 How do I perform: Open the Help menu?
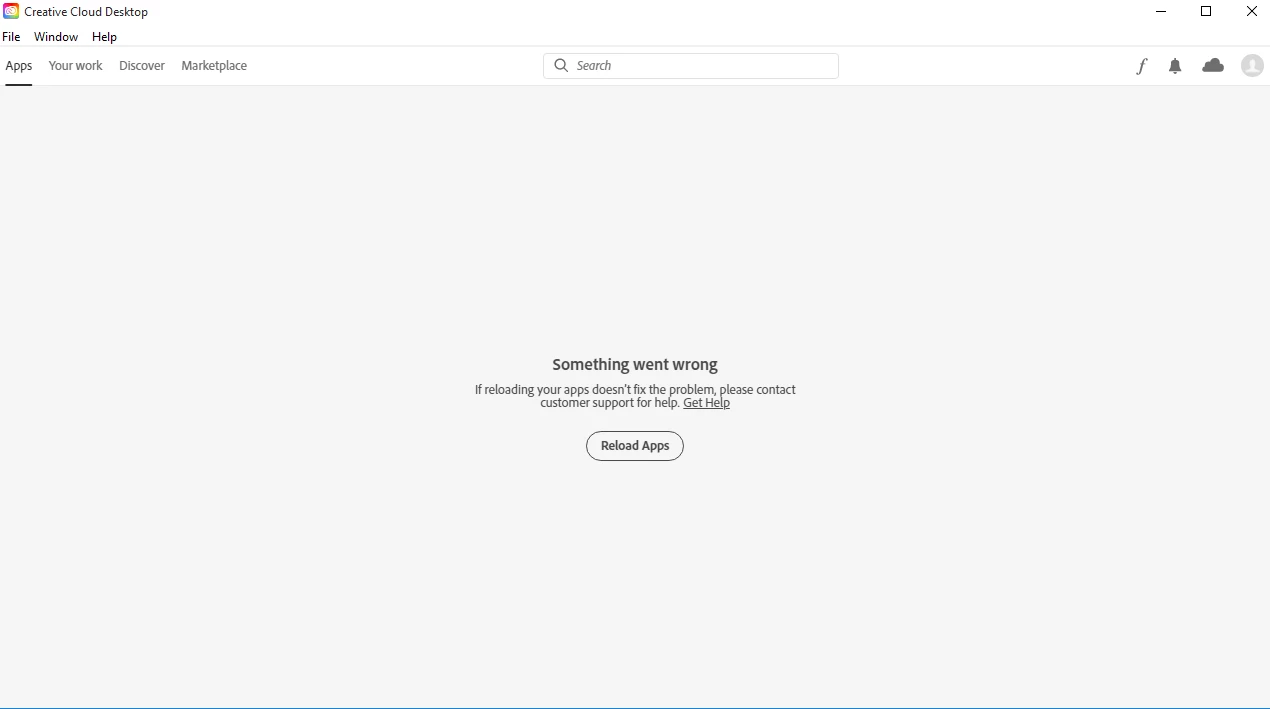click(105, 37)
